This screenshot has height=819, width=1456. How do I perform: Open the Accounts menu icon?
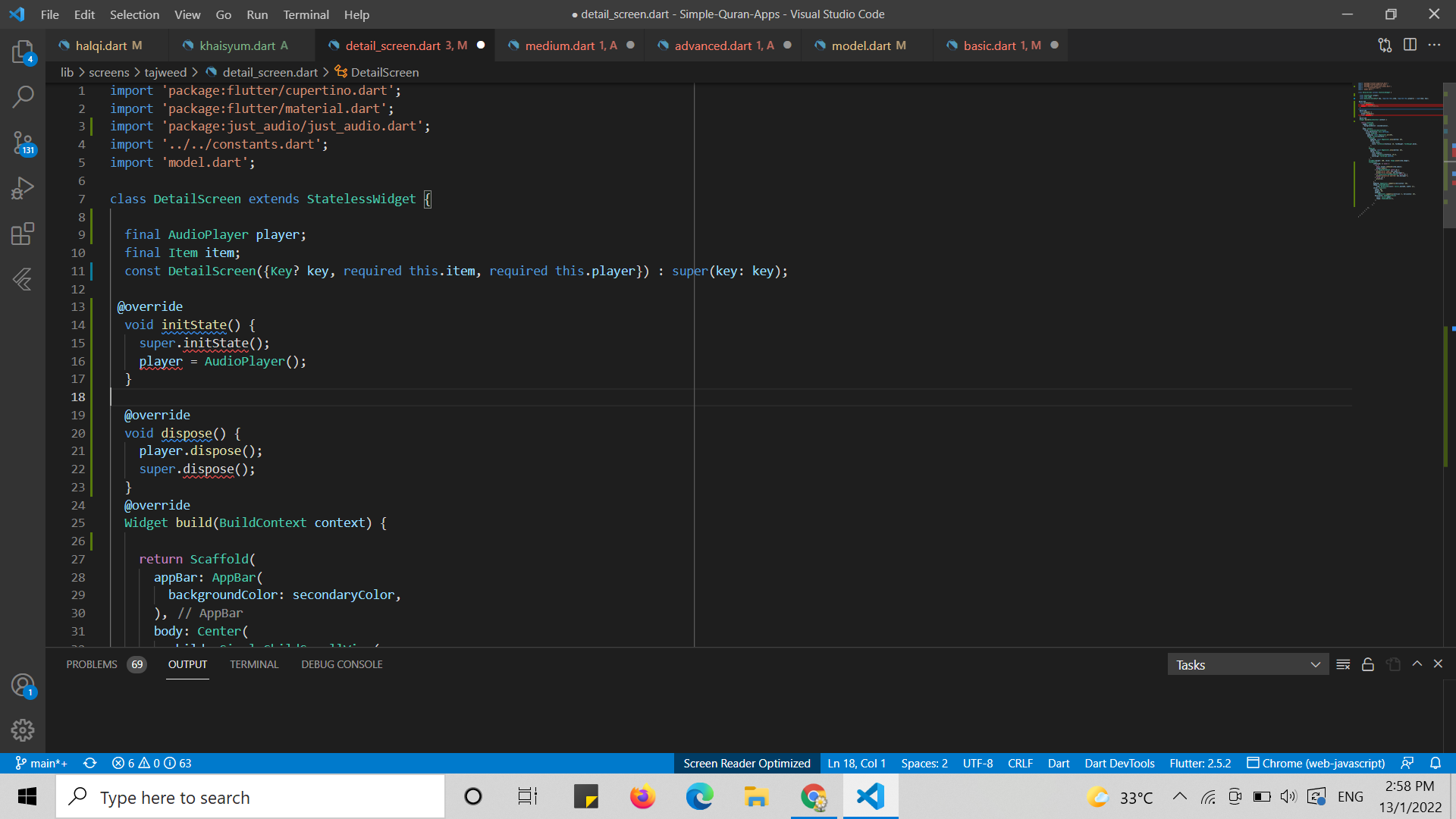(23, 686)
